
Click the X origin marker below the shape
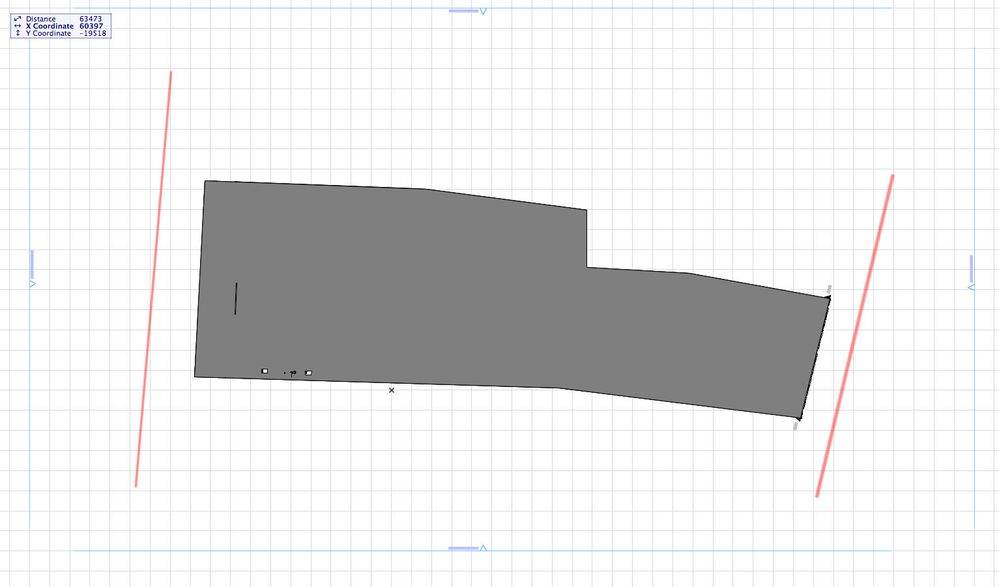coord(391,390)
